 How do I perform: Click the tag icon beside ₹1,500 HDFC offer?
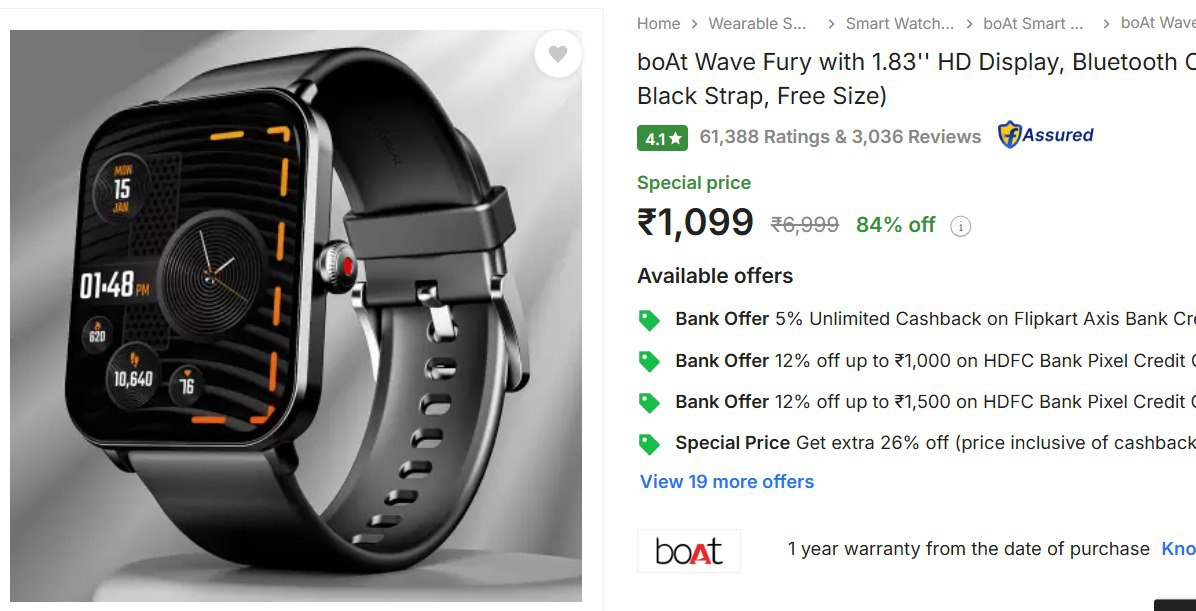[650, 402]
